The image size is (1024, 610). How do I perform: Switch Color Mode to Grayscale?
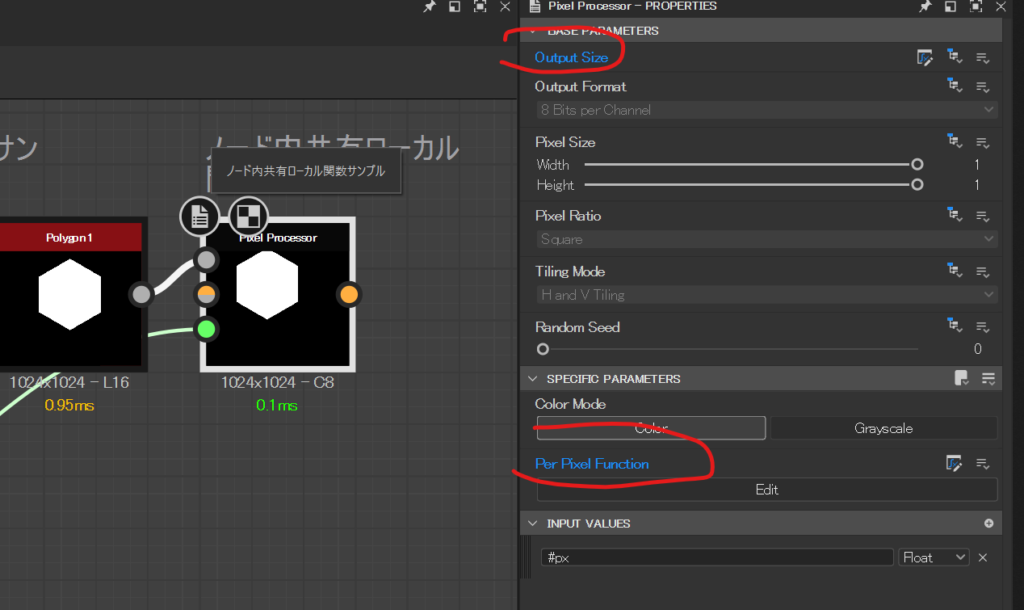pyautogui.click(x=883, y=428)
